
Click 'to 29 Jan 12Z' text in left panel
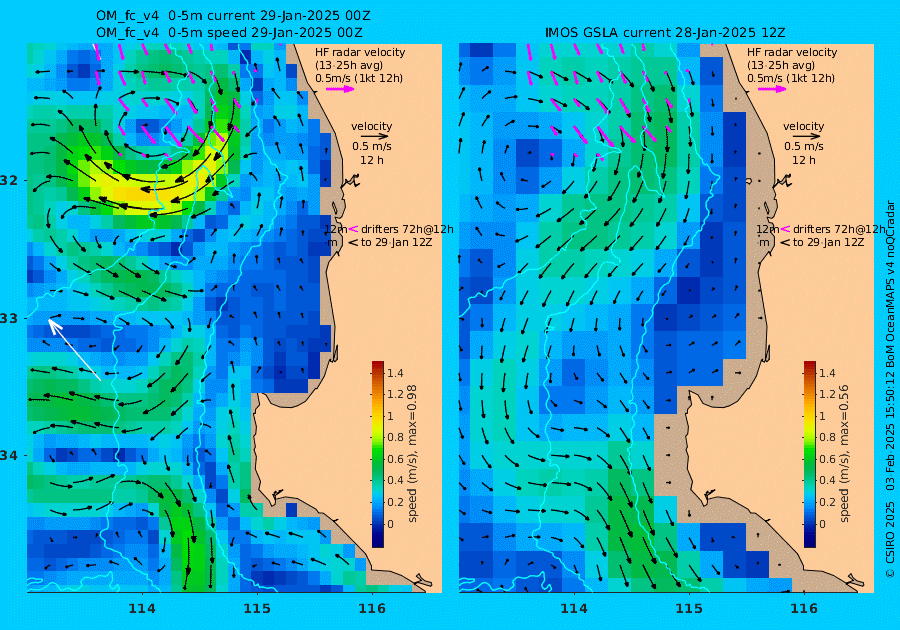[x=396, y=242]
